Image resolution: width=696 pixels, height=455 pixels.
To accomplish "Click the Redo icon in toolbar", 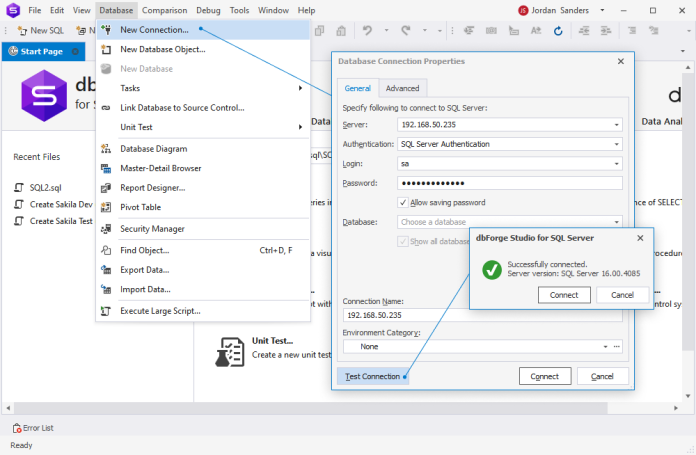I will click(x=406, y=31).
